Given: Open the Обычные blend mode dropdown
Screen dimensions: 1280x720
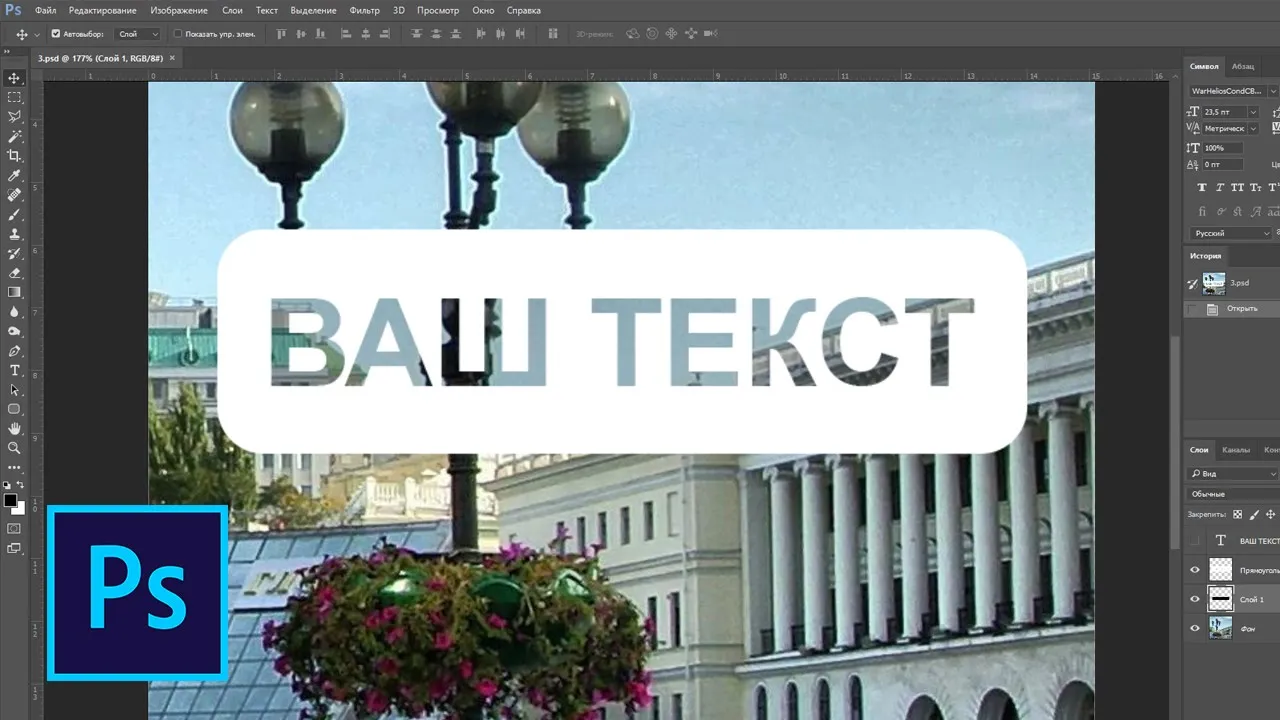Looking at the screenshot, I should pos(1234,494).
